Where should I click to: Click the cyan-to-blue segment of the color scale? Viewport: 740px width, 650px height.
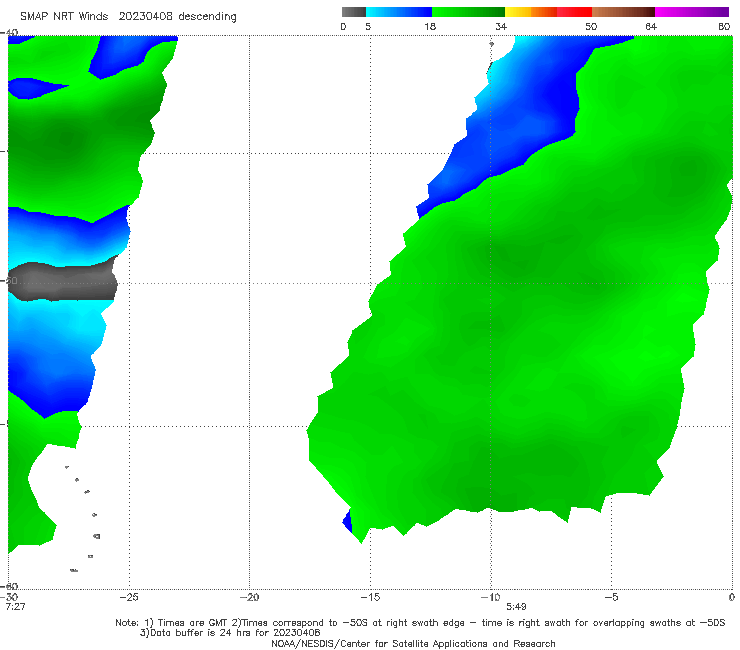coord(399,12)
